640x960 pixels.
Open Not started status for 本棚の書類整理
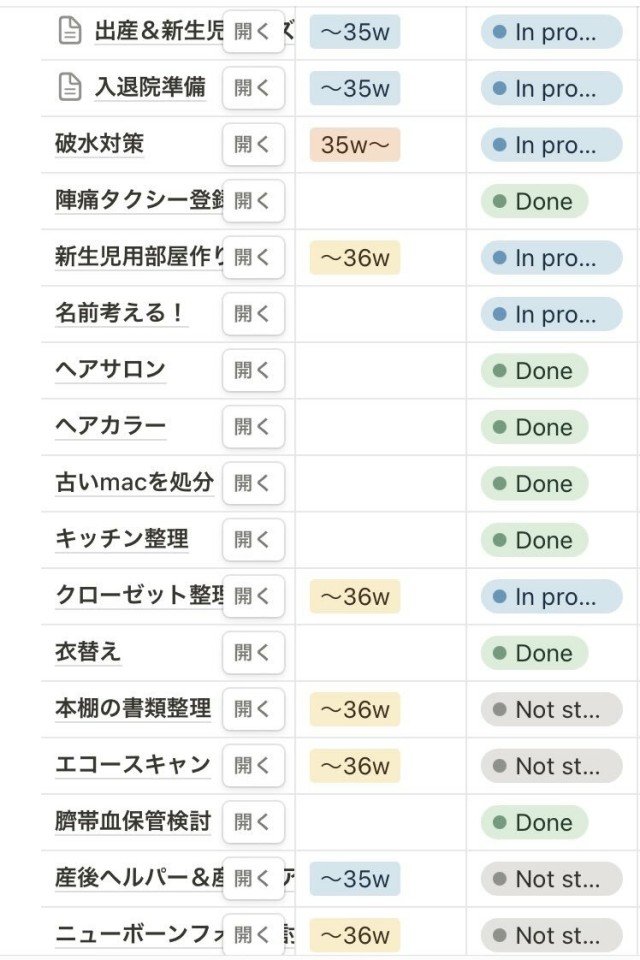551,710
